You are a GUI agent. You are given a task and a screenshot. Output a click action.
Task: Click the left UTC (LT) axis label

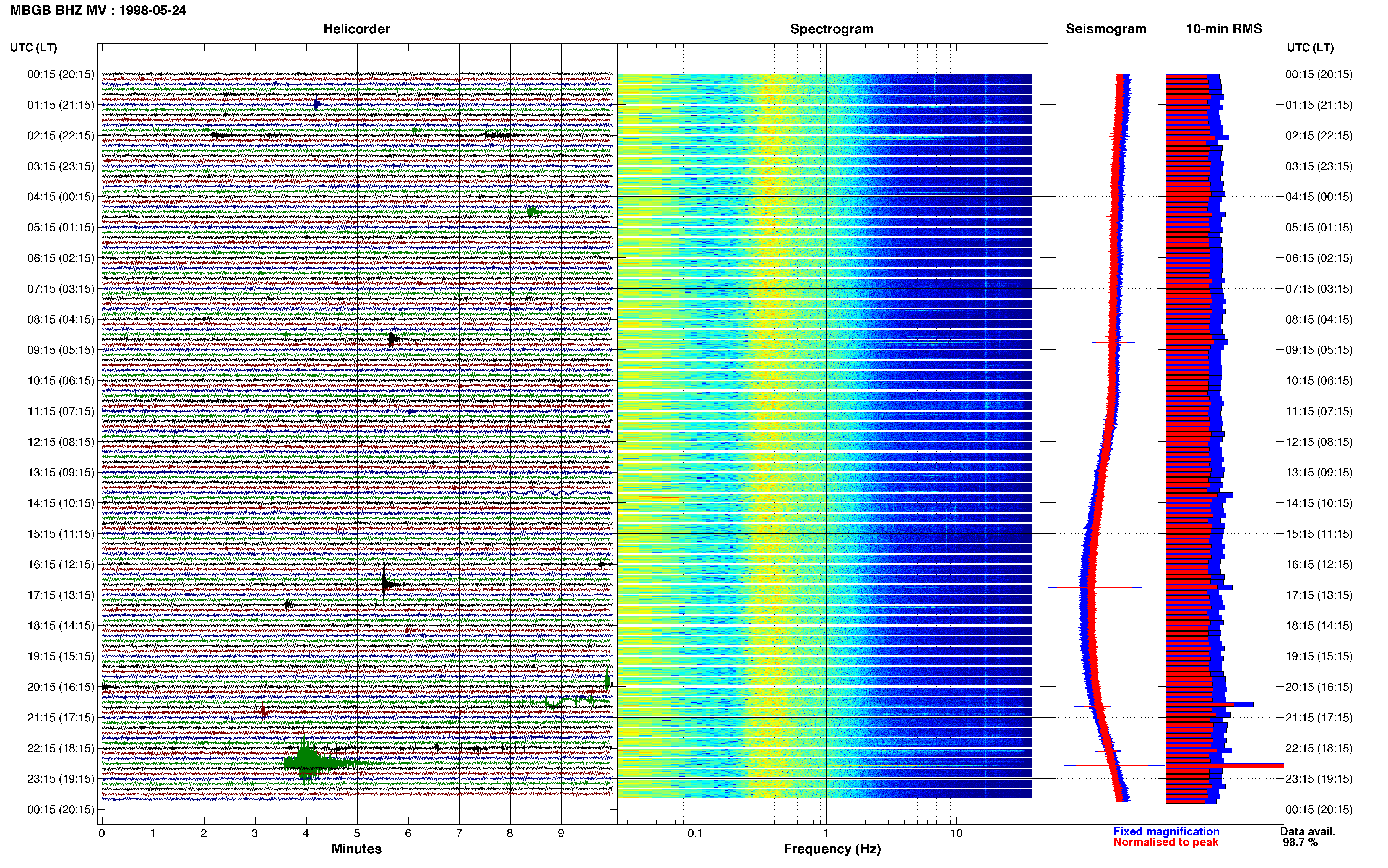[x=34, y=47]
